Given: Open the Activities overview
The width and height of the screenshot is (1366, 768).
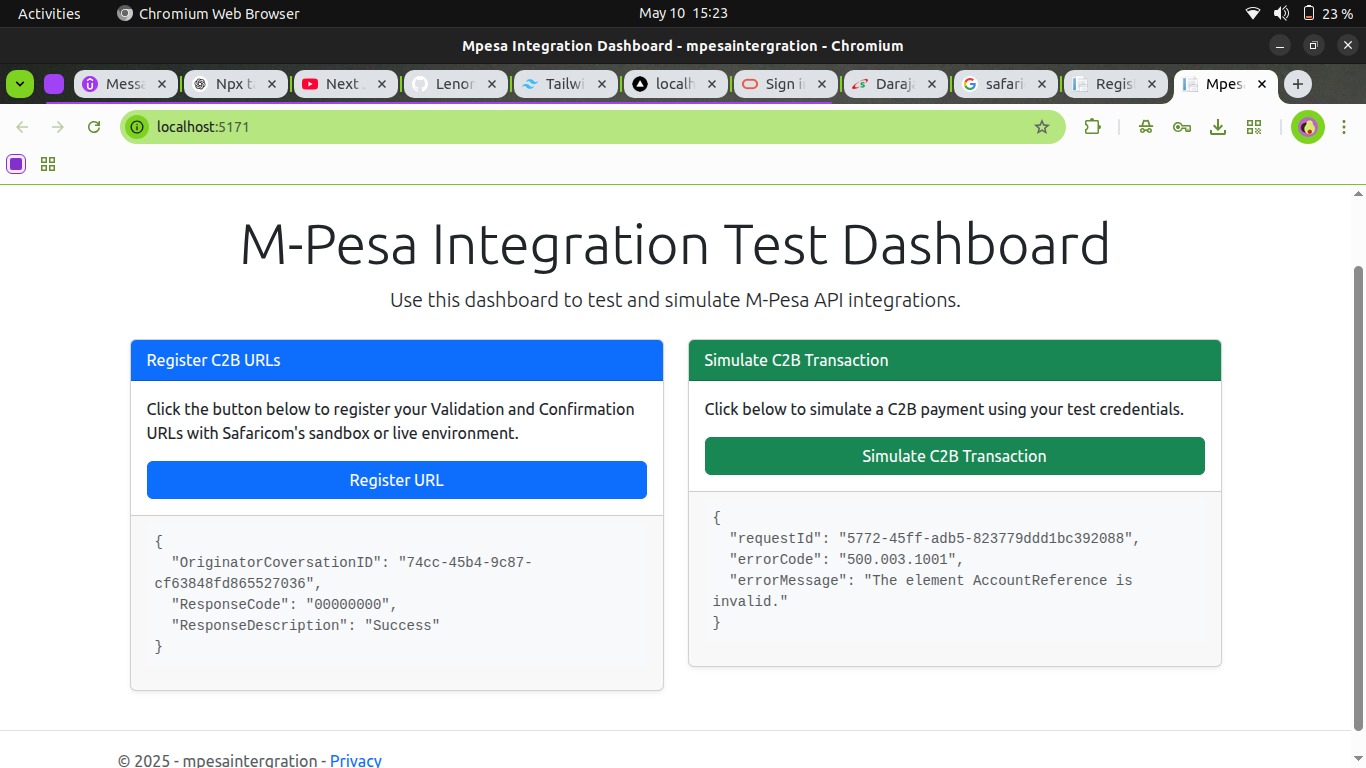Looking at the screenshot, I should [x=49, y=13].
